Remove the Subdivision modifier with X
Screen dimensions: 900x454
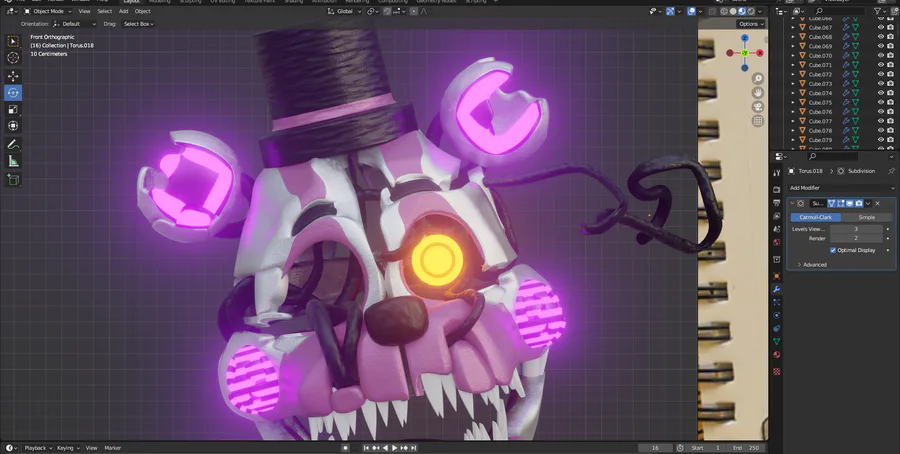(x=878, y=203)
